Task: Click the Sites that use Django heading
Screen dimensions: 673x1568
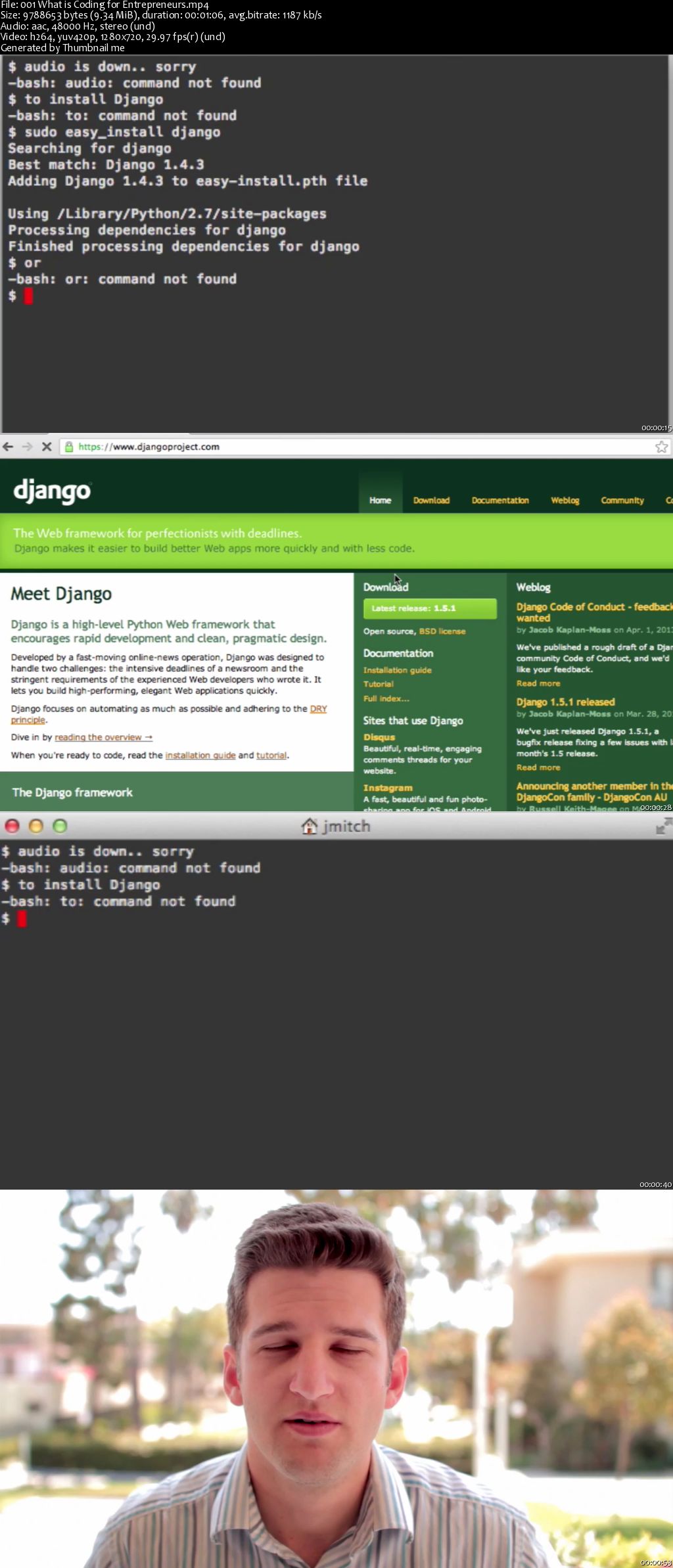Action: pos(413,721)
